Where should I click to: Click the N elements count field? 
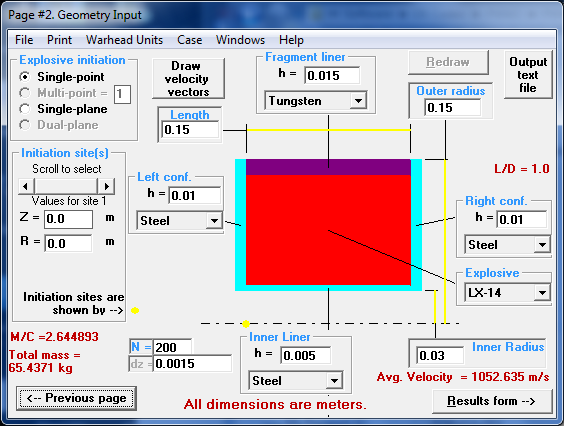point(172,347)
